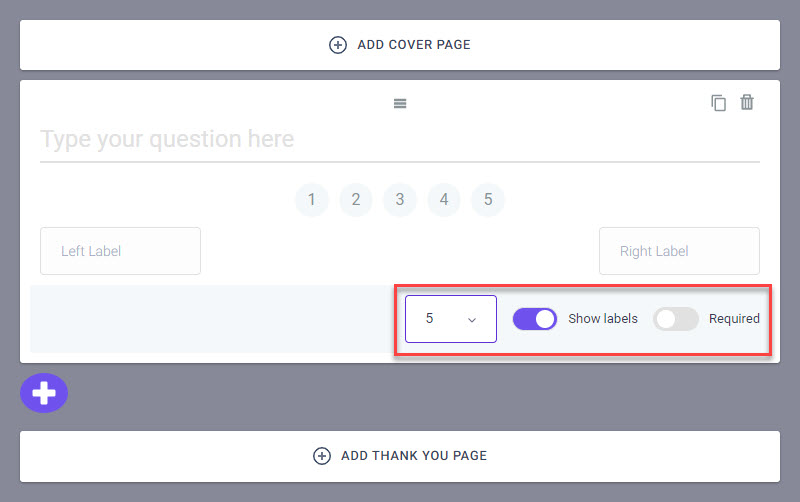
Task: Add a new question with purple plus button
Action: coord(44,393)
